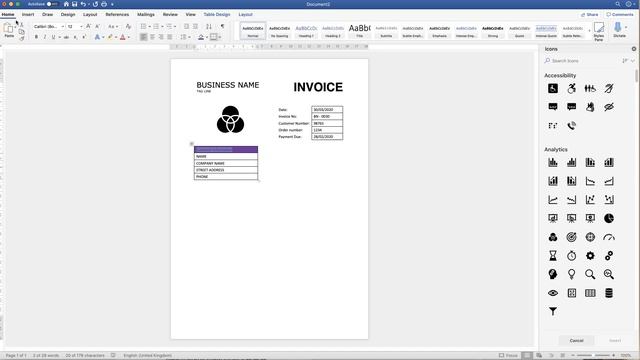Open the Change Case dropdown
Screen dimensions: 640x360
pos(113,27)
